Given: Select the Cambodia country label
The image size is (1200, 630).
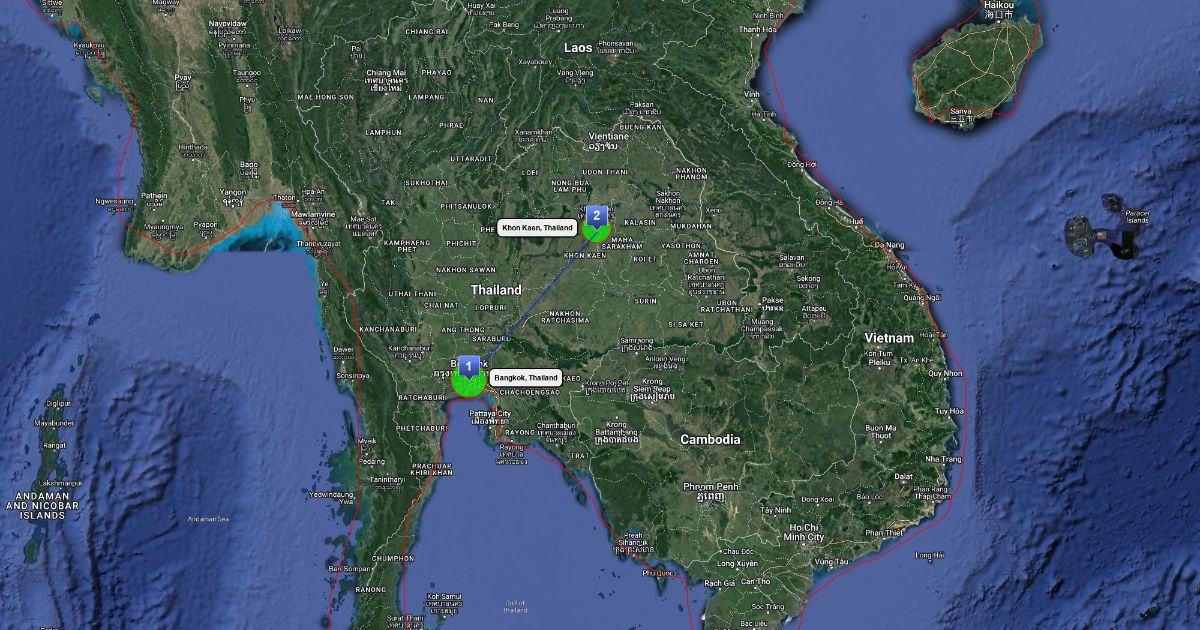Looking at the screenshot, I should coord(710,439).
